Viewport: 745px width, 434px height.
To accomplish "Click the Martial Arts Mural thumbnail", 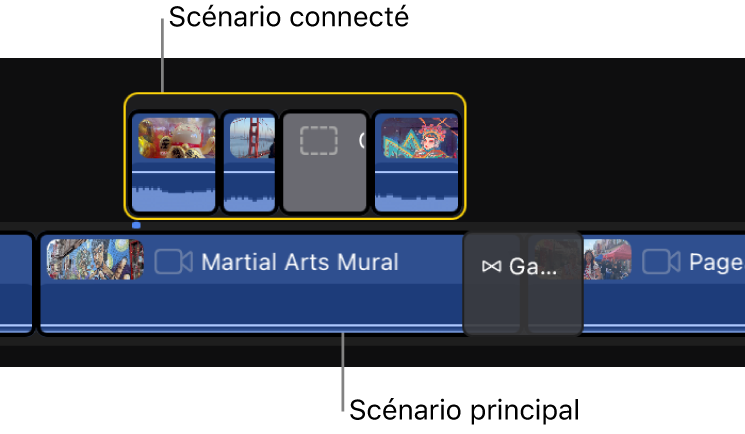I will 95,260.
